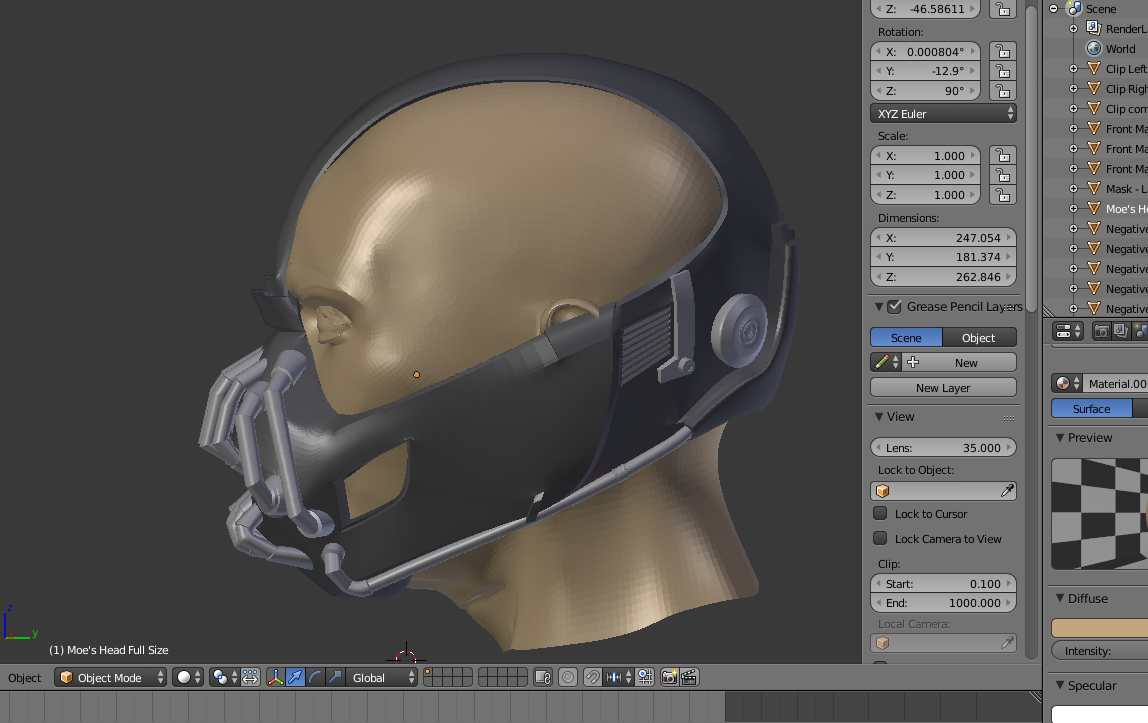Toggle the Scale Z lock
This screenshot has width=1148, height=723.
pyautogui.click(x=1003, y=195)
